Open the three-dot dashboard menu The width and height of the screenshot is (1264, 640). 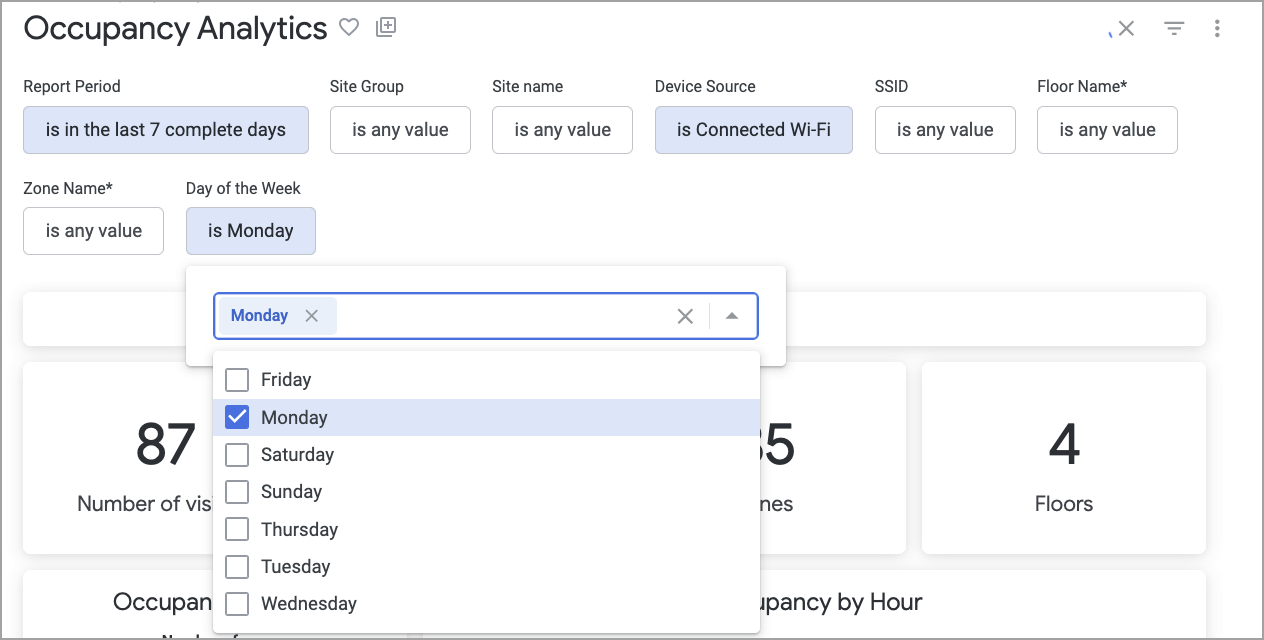[x=1217, y=29]
